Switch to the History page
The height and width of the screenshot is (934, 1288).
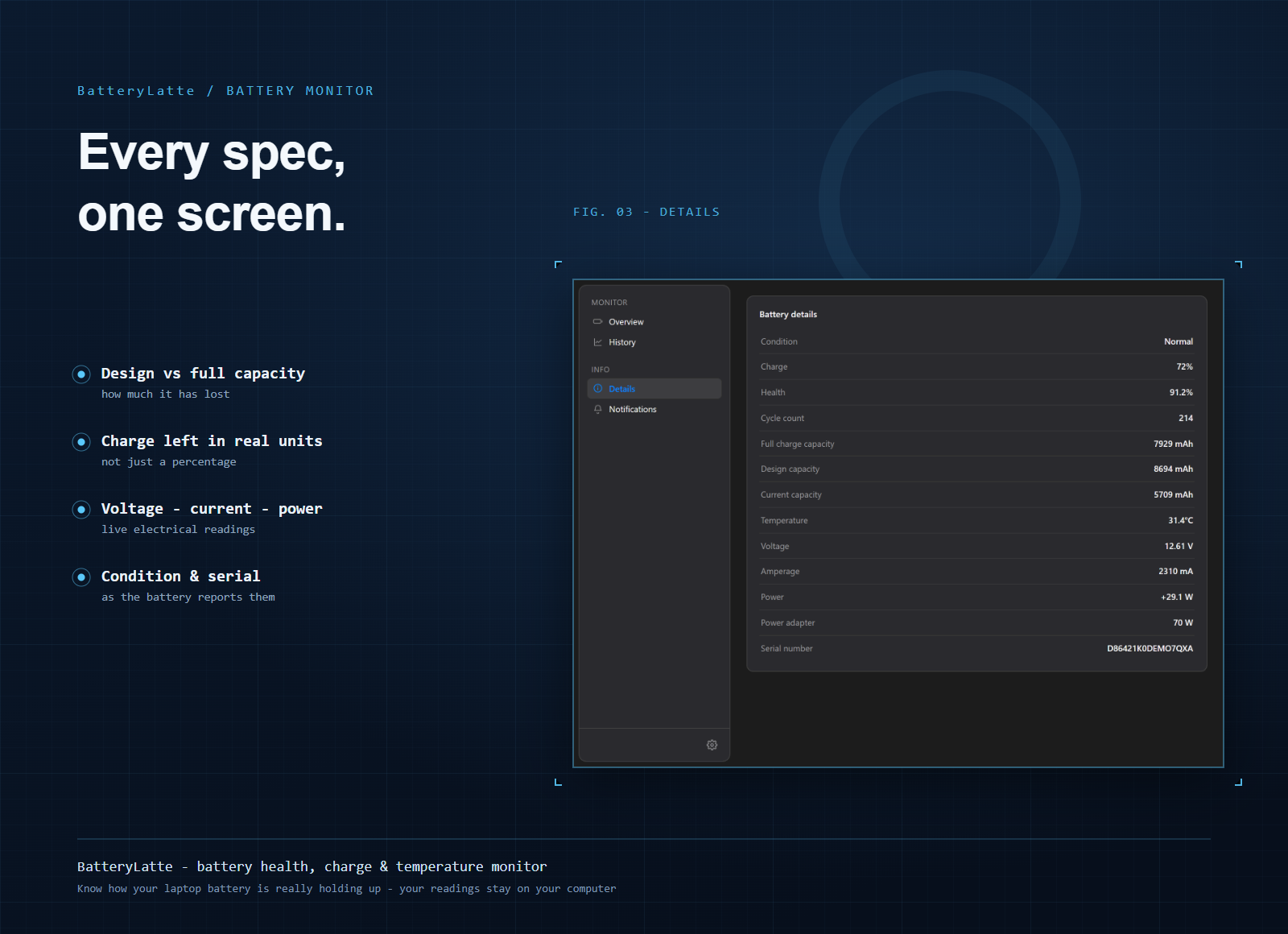[x=654, y=342]
